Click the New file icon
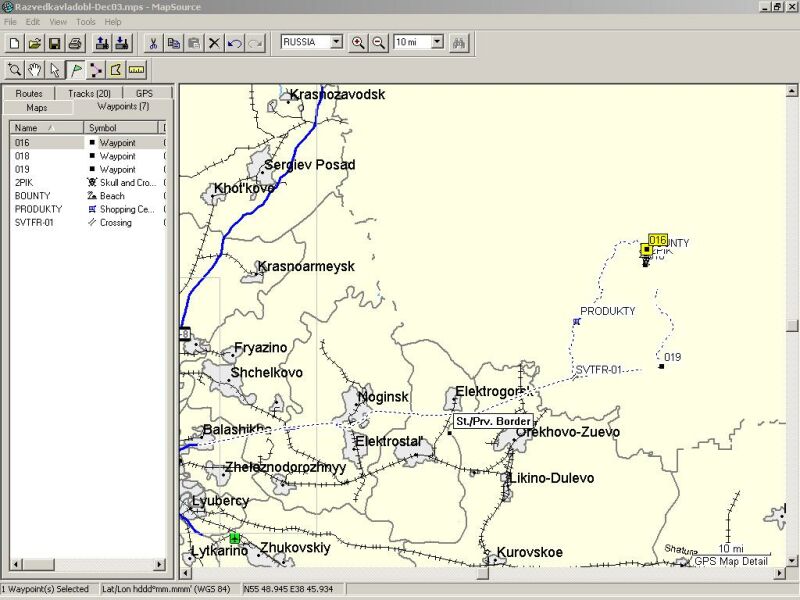The image size is (800, 600). pos(14,43)
